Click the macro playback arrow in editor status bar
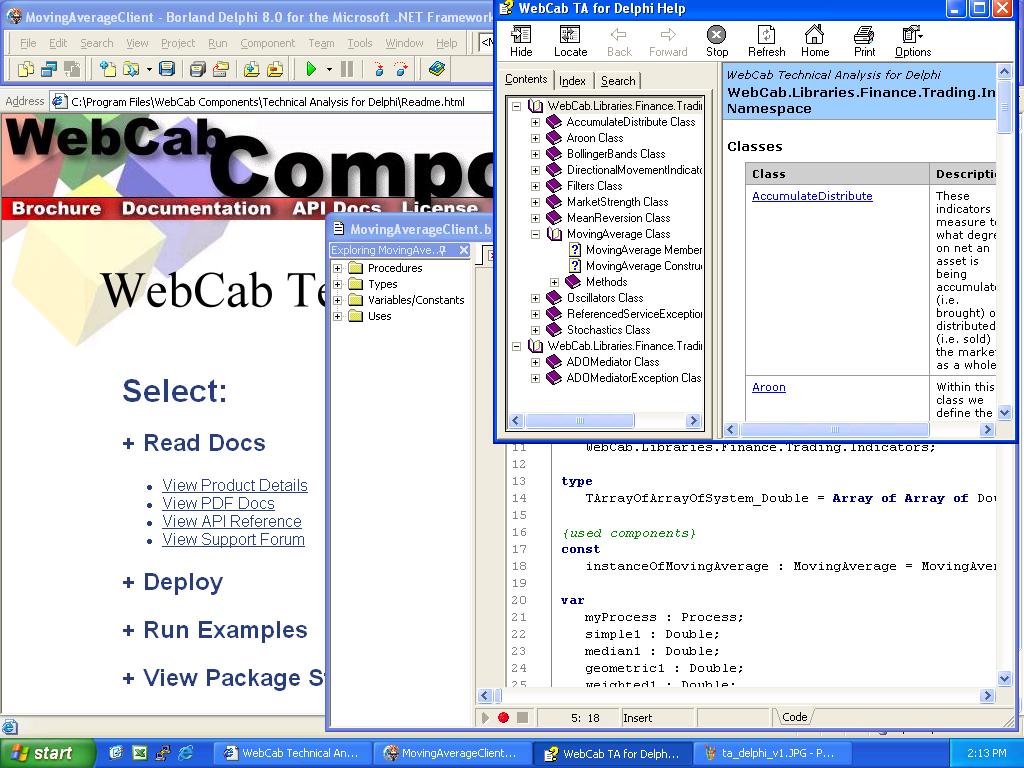The image size is (1024, 768). point(485,717)
